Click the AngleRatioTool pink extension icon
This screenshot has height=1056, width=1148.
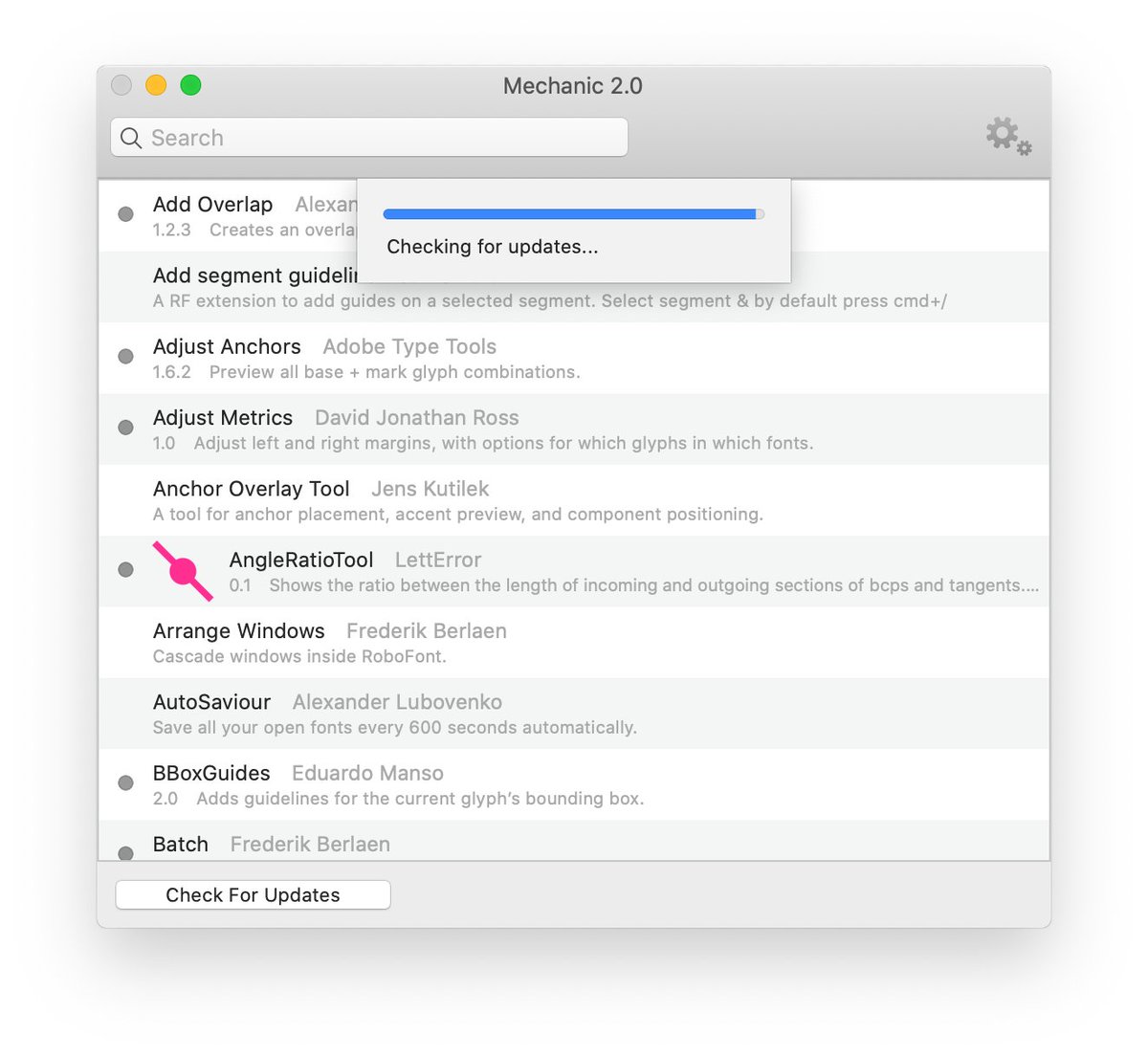(183, 571)
